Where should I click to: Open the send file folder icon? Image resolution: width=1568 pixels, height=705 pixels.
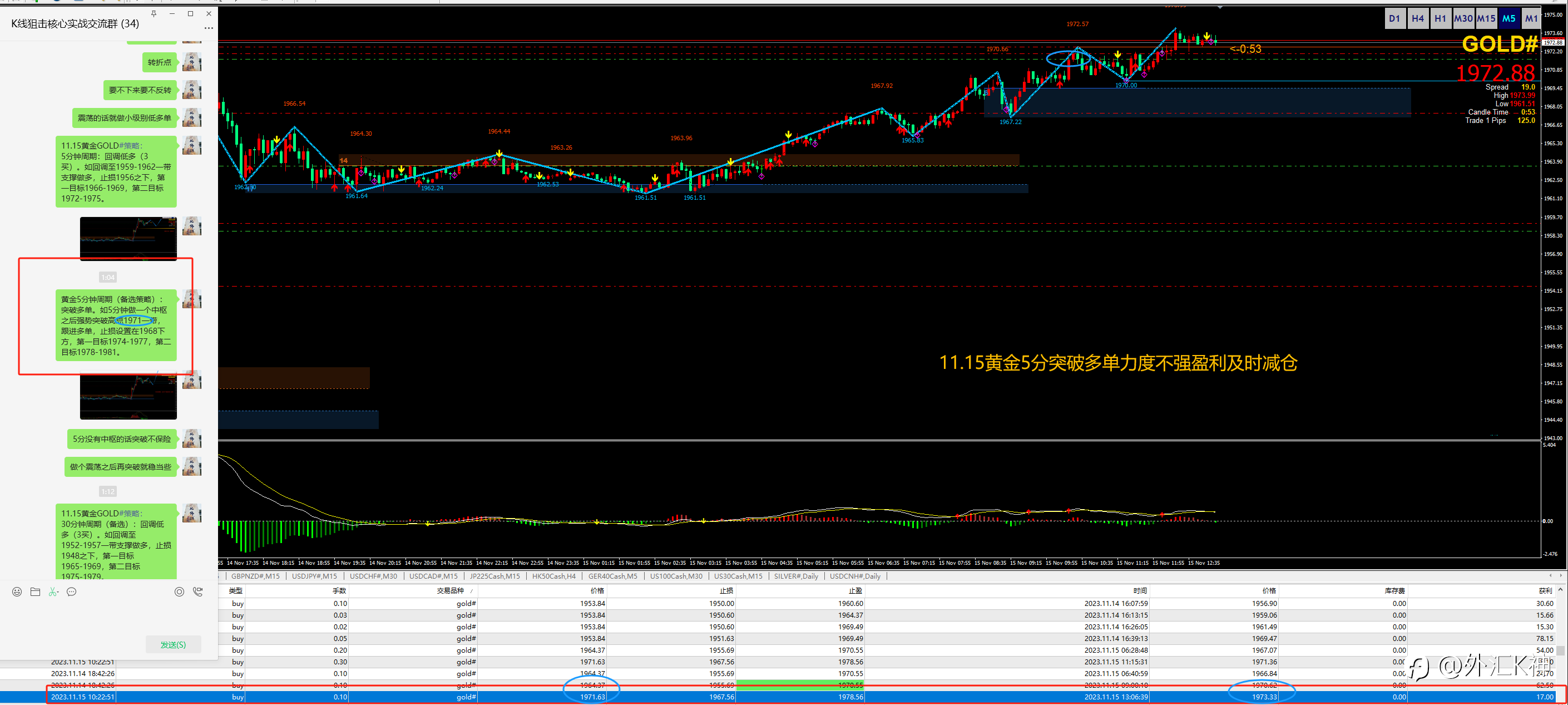35,591
